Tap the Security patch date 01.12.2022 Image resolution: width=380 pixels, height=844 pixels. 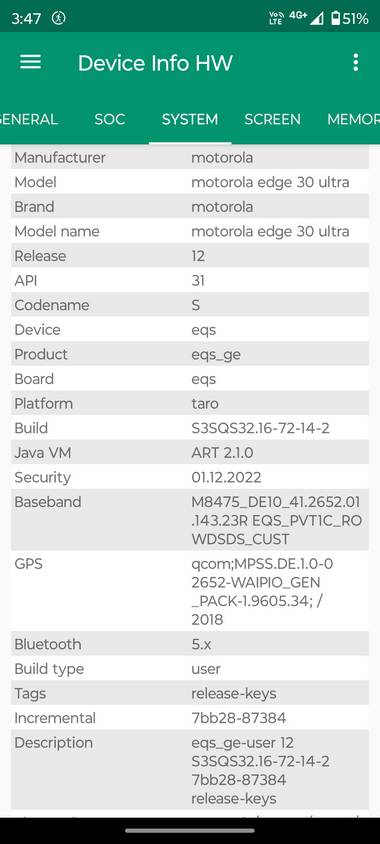point(226,477)
